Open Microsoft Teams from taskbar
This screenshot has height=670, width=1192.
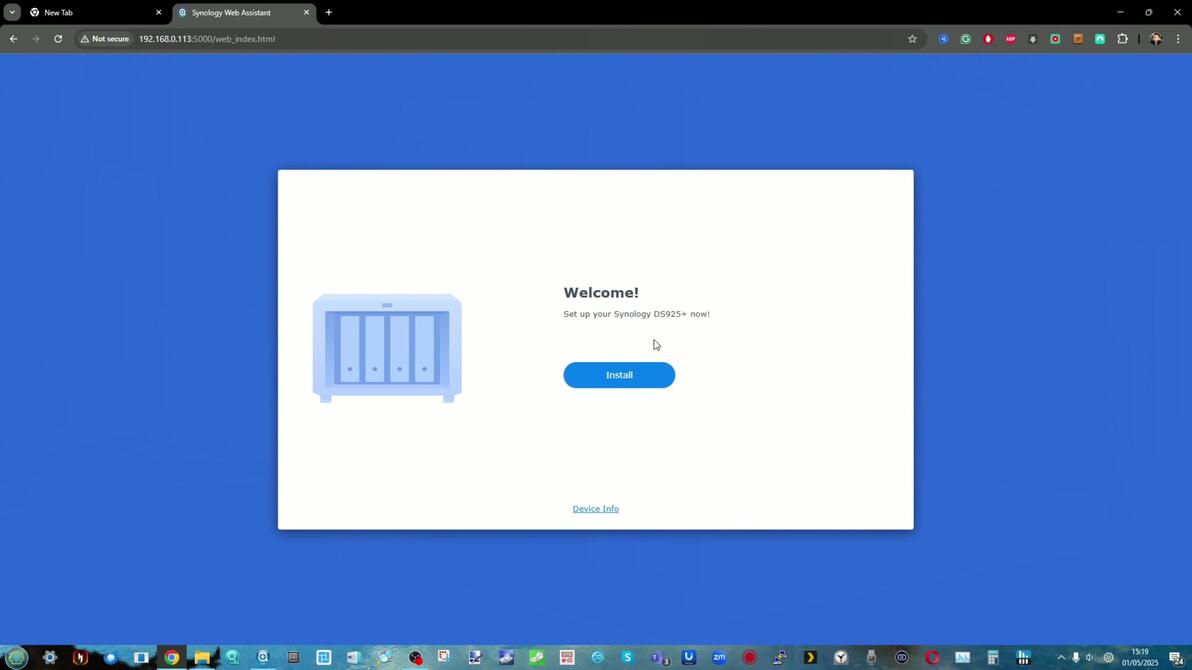tap(658, 657)
